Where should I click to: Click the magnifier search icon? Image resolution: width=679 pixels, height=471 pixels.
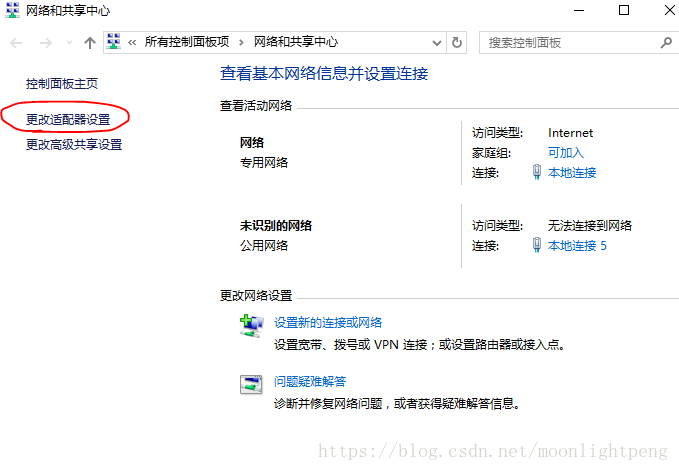coord(666,42)
